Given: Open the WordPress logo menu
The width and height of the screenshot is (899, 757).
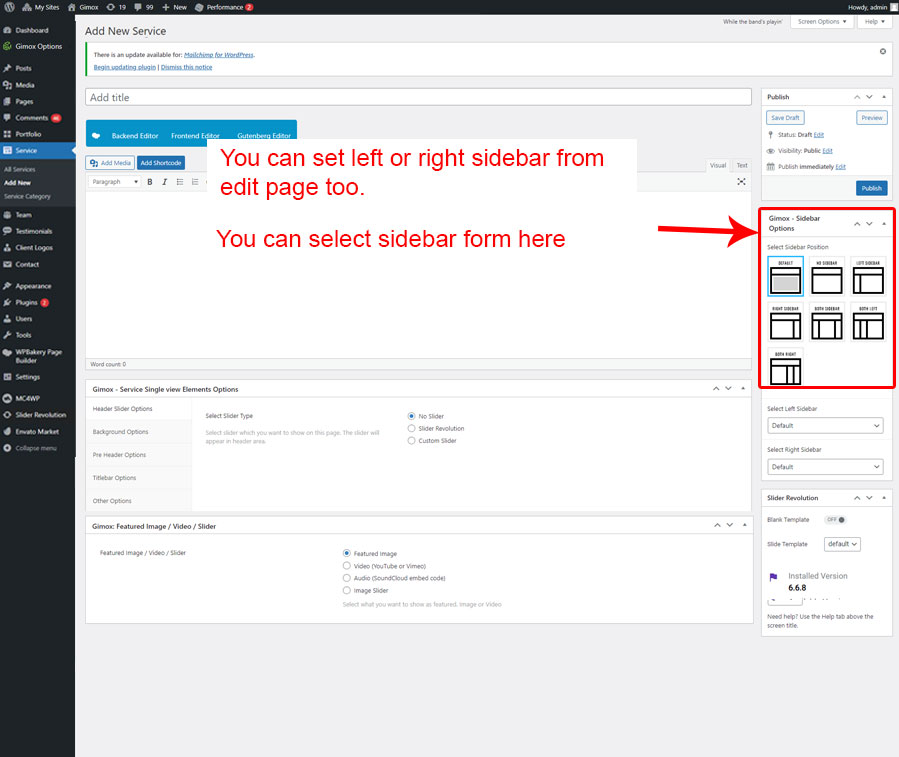Looking at the screenshot, I should click(x=9, y=6).
